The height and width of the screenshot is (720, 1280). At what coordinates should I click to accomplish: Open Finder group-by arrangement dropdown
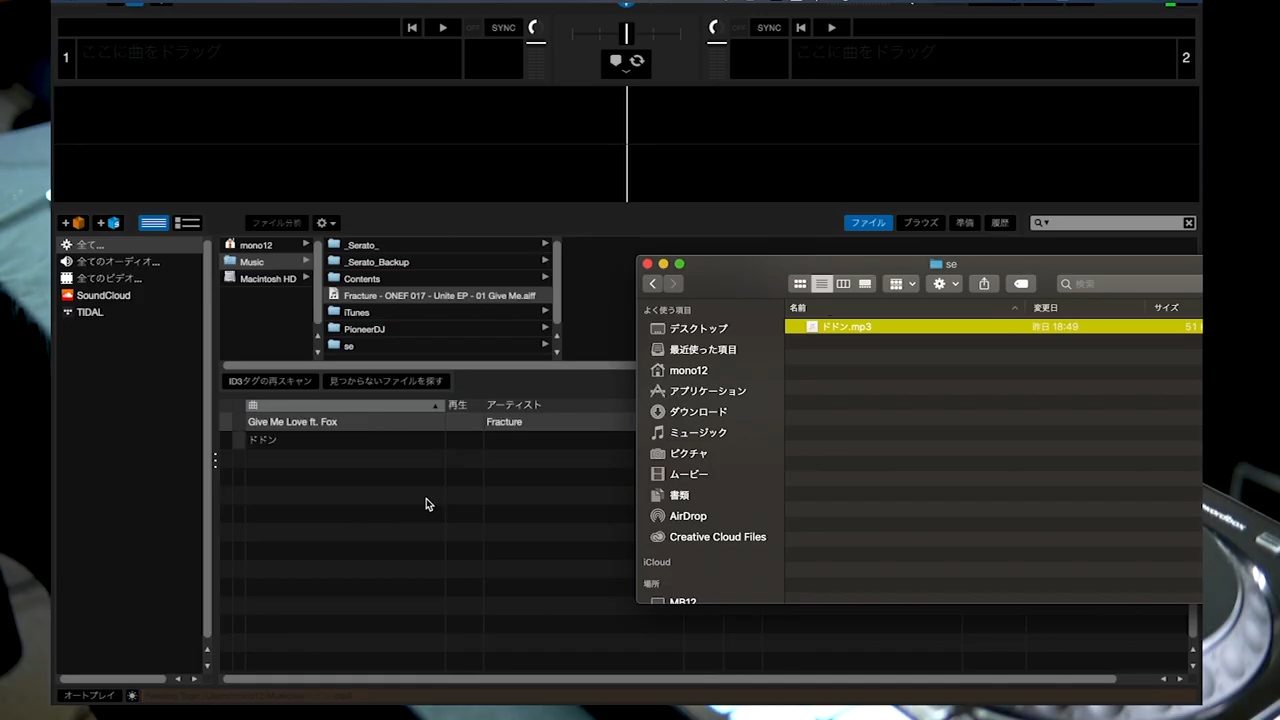(x=901, y=284)
